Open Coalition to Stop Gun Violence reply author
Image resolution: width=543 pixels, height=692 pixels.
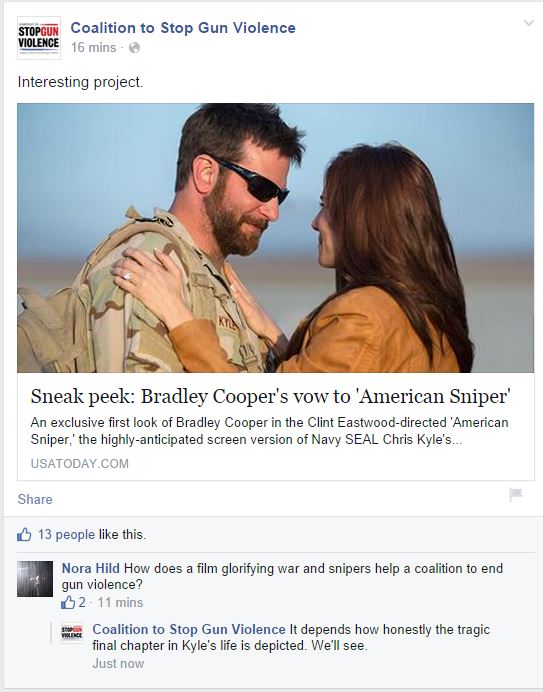pyautogui.click(x=189, y=629)
